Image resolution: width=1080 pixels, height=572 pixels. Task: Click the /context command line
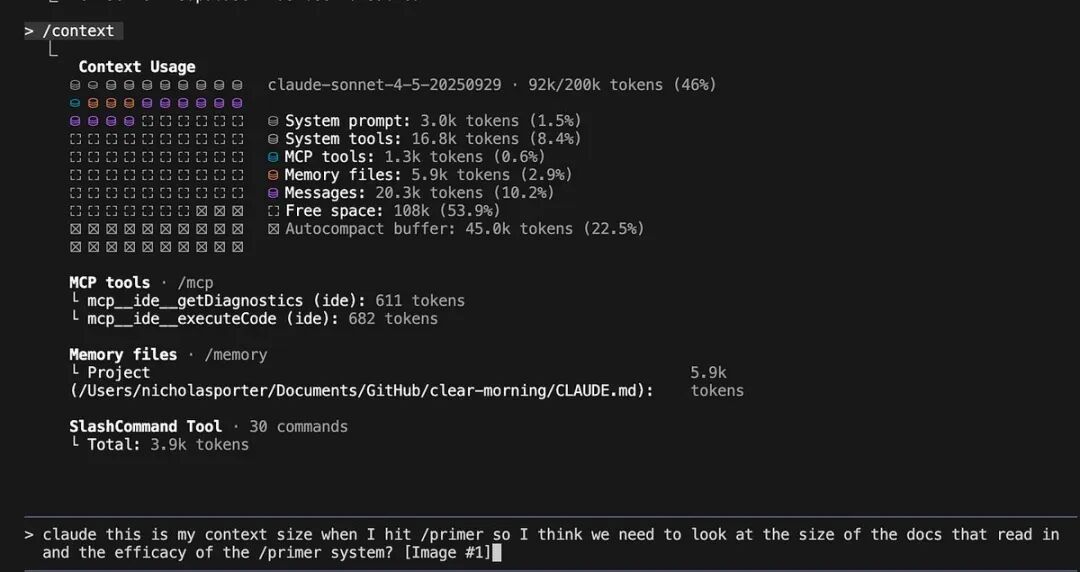click(x=74, y=31)
